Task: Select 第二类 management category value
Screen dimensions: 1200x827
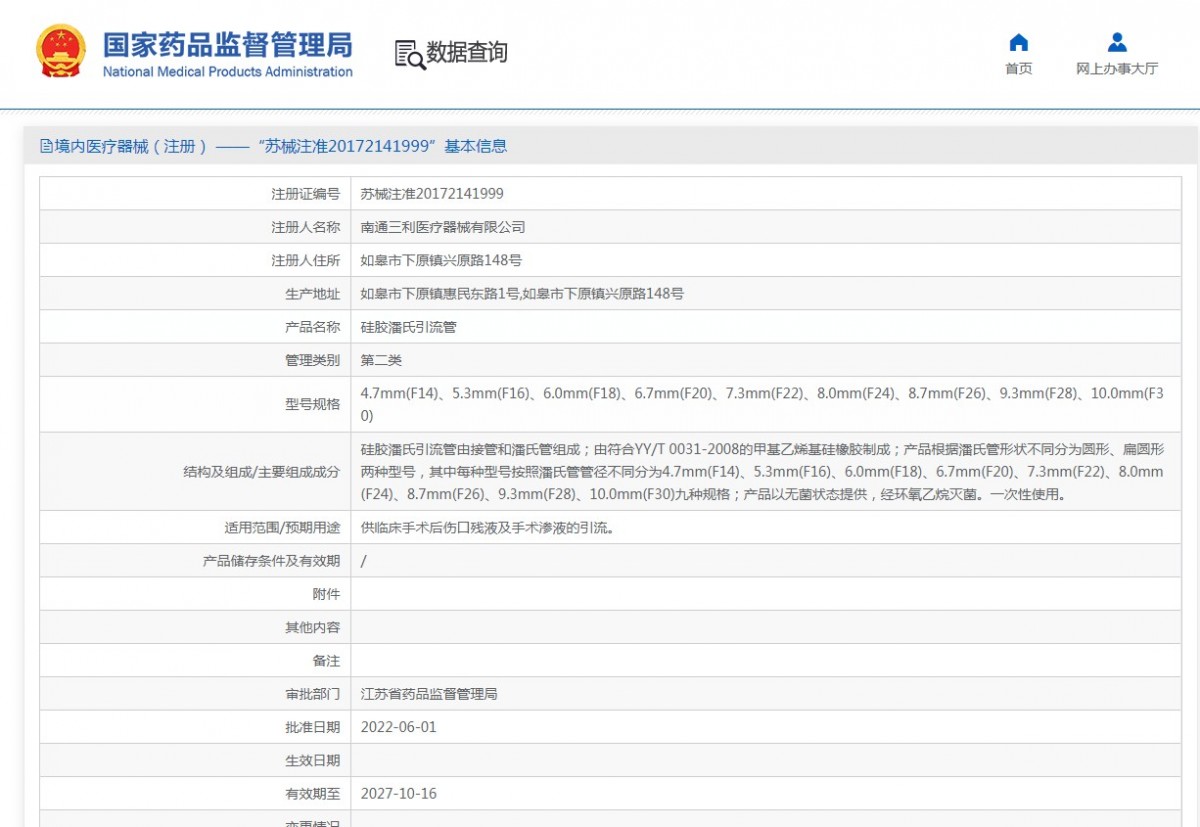Action: 381,360
